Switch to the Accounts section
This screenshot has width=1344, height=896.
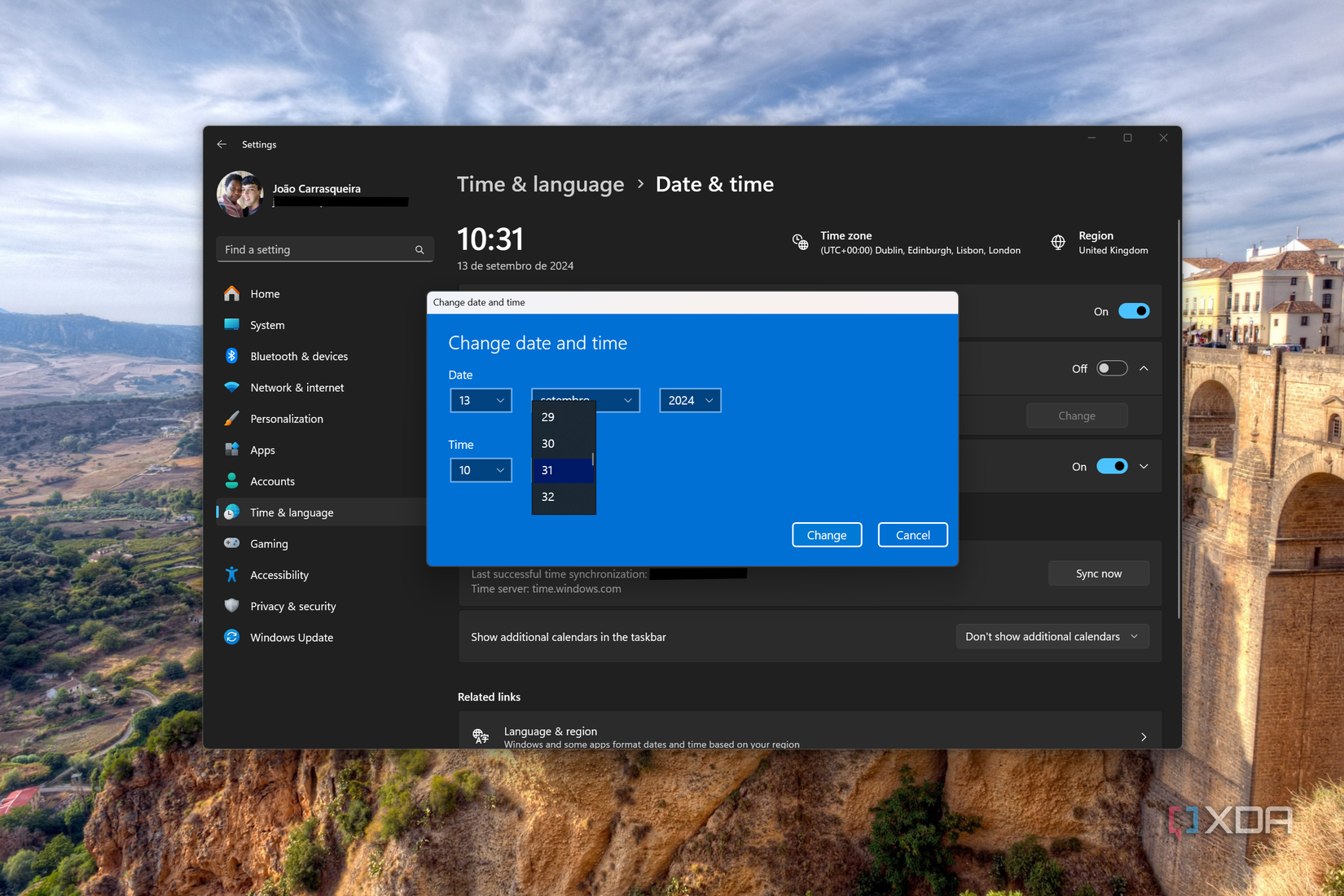coord(272,481)
